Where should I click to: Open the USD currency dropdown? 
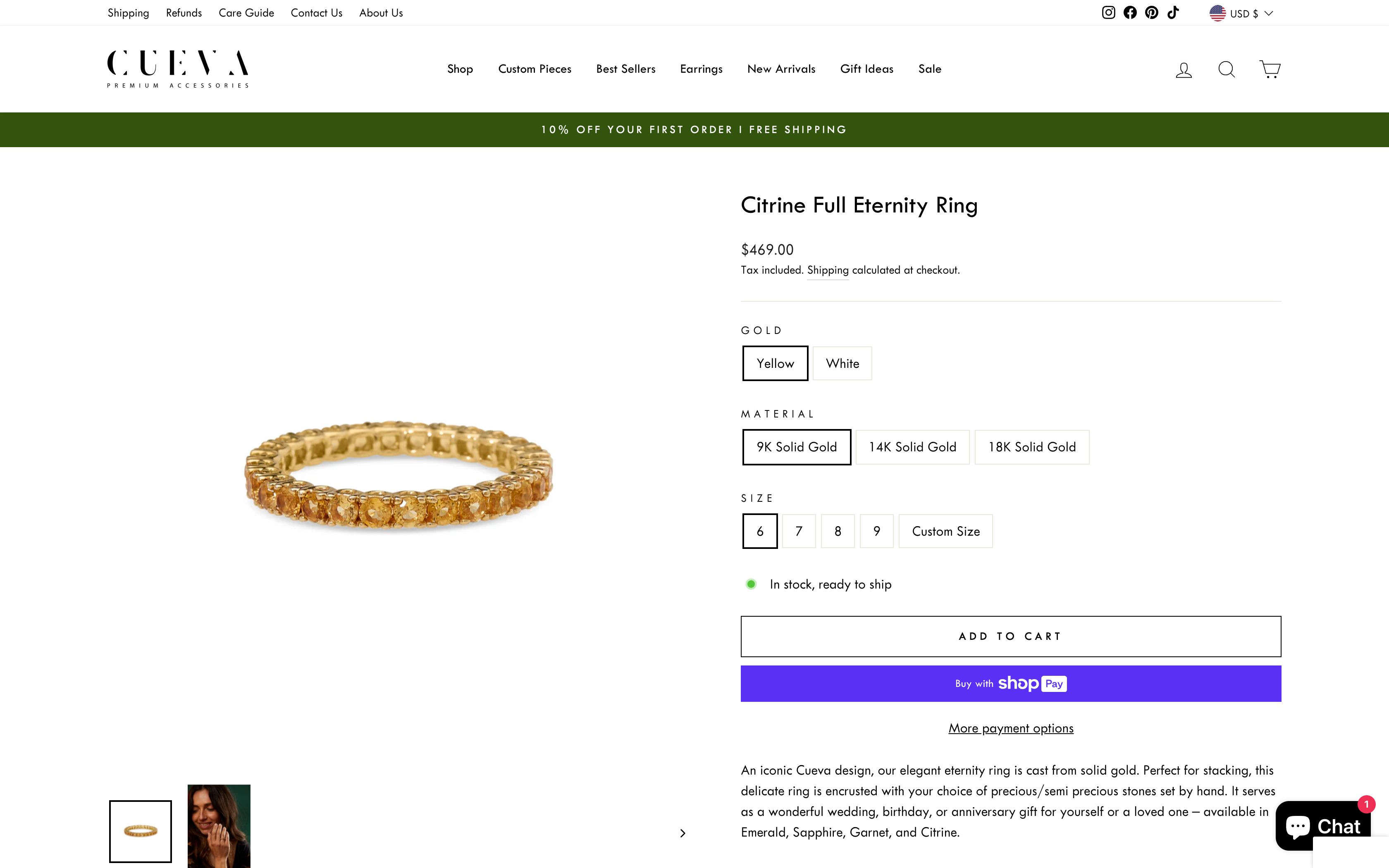[1241, 13]
